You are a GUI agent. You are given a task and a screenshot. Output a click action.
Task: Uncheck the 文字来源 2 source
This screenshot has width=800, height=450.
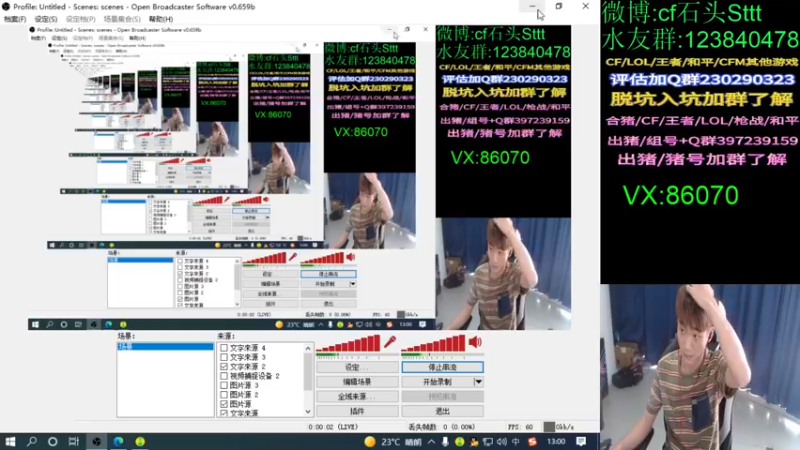(224, 366)
